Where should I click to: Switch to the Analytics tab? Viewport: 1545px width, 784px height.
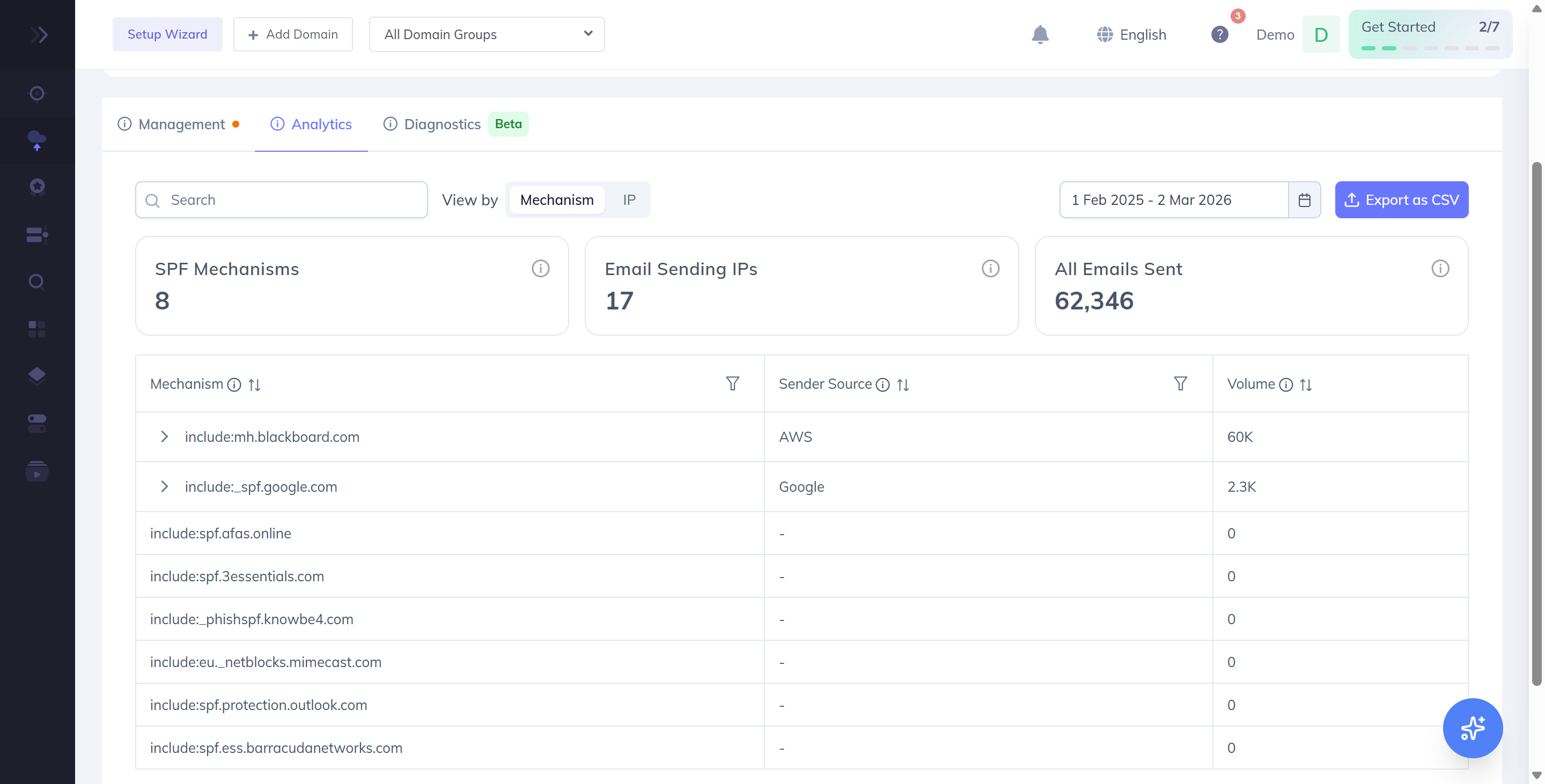click(x=311, y=124)
